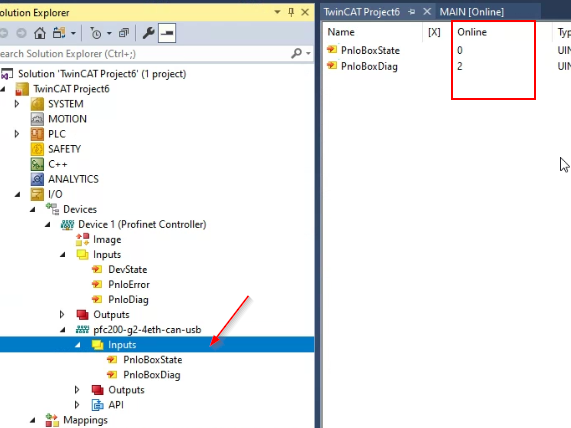
Task: Open the Pending Changes Filter clock icon
Action: 96,33
